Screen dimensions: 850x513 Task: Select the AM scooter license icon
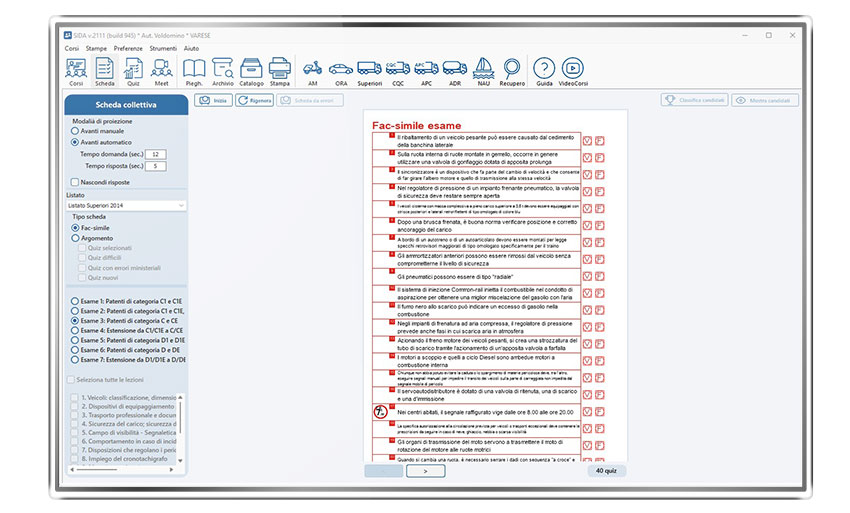coord(312,71)
